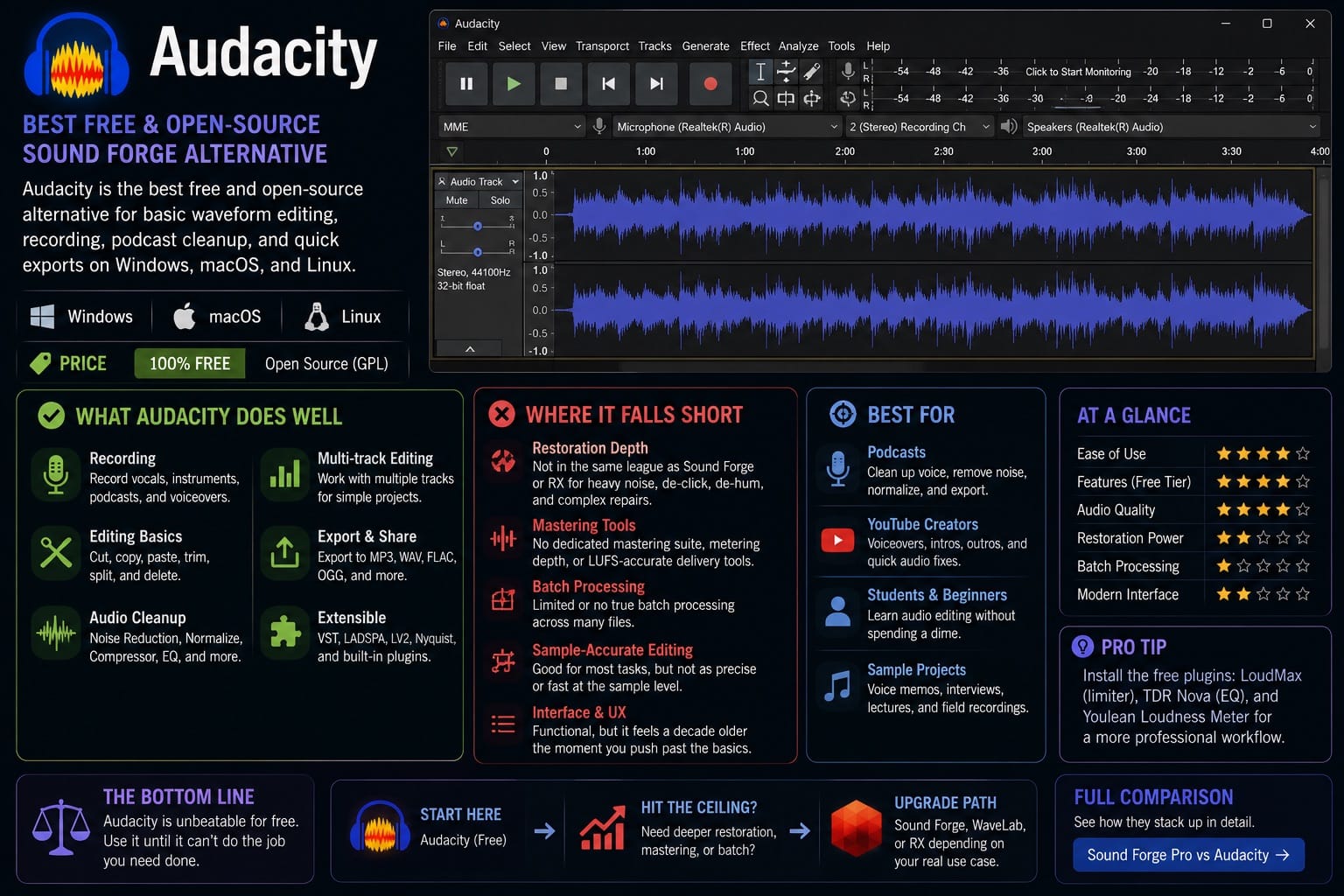Click the Sample Projects music note icon
This screenshot has height=896, width=1344.
(837, 686)
